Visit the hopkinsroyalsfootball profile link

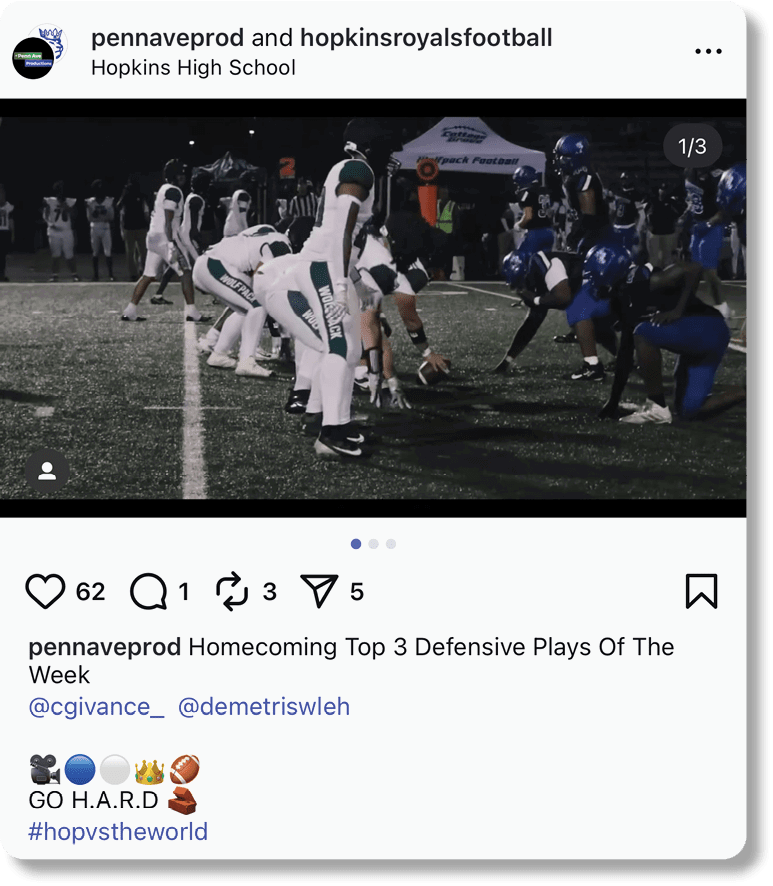(x=426, y=38)
